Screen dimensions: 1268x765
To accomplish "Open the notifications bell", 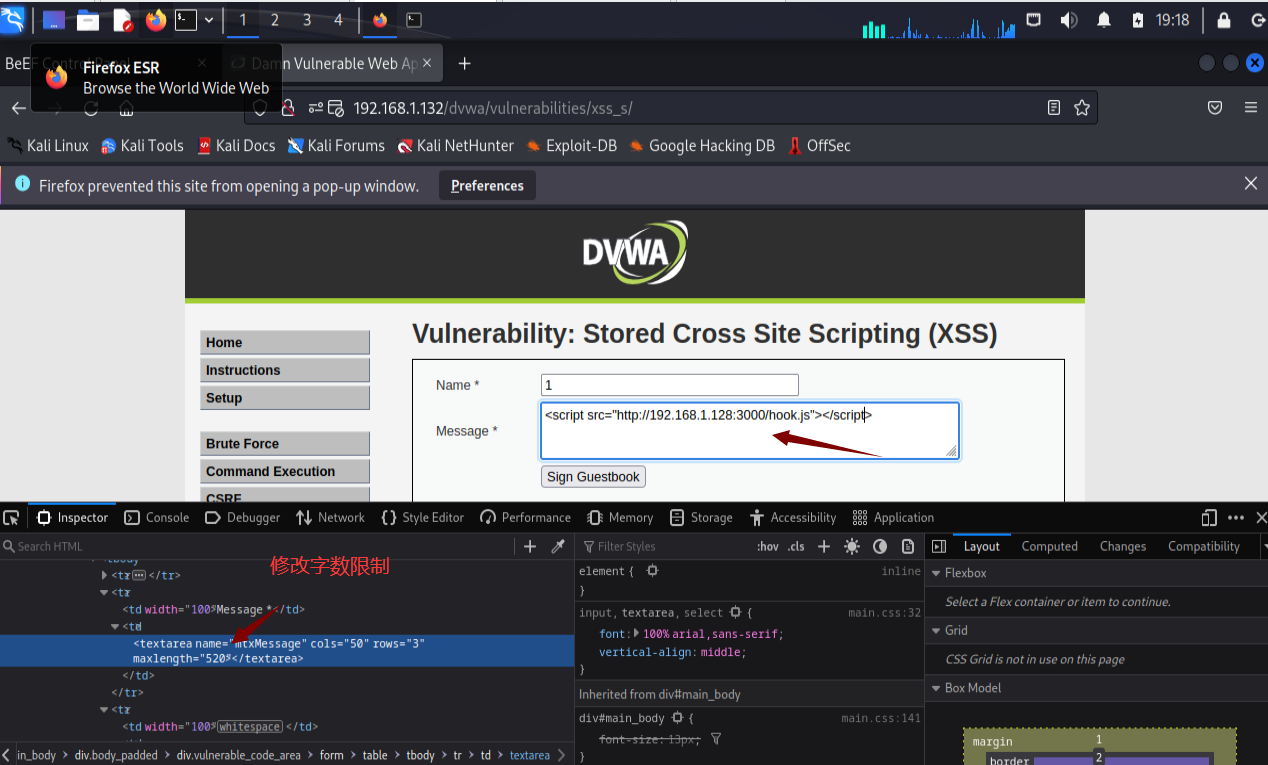I will (x=1104, y=20).
